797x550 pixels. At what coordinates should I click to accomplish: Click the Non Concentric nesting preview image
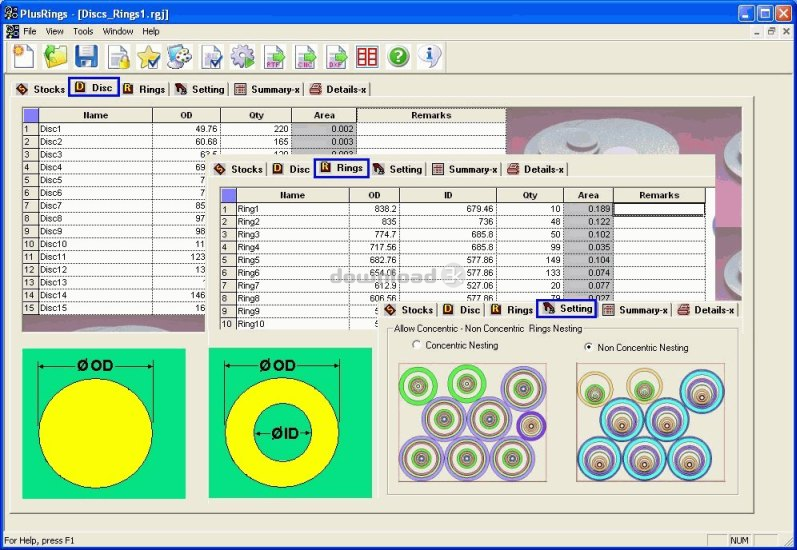pyautogui.click(x=650, y=422)
